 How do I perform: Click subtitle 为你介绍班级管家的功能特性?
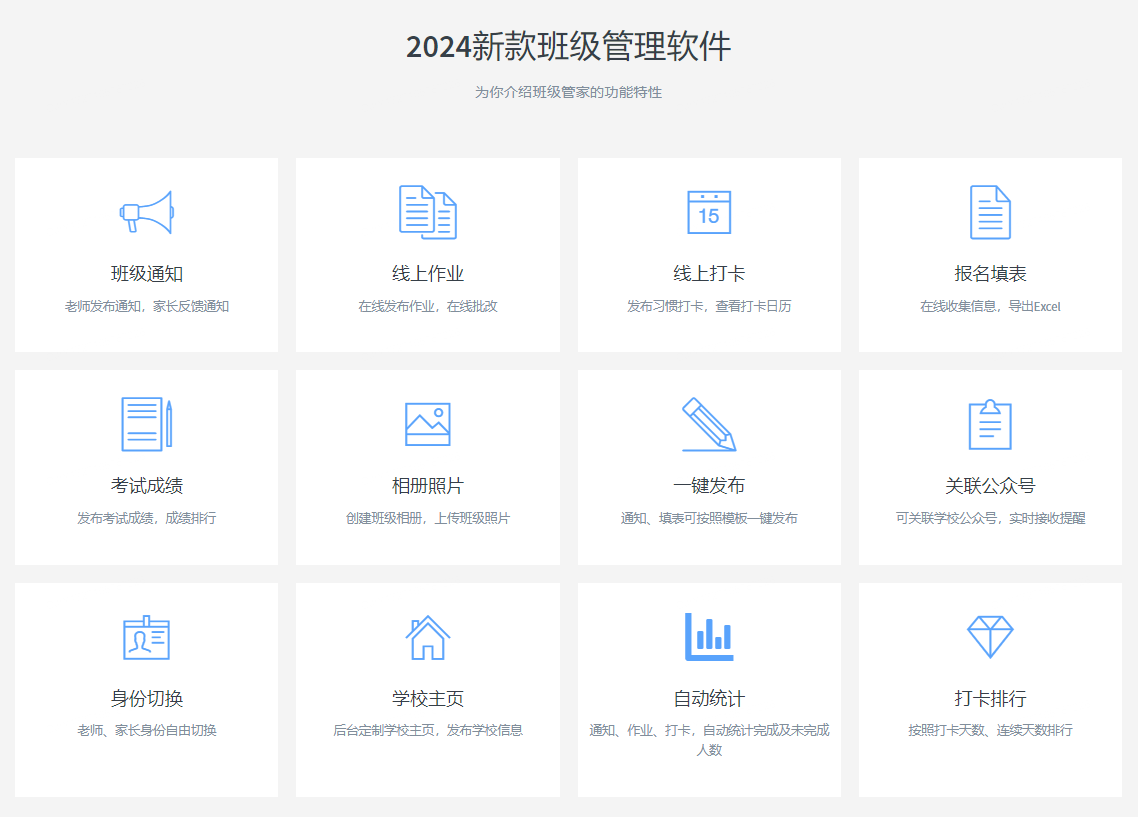[568, 92]
